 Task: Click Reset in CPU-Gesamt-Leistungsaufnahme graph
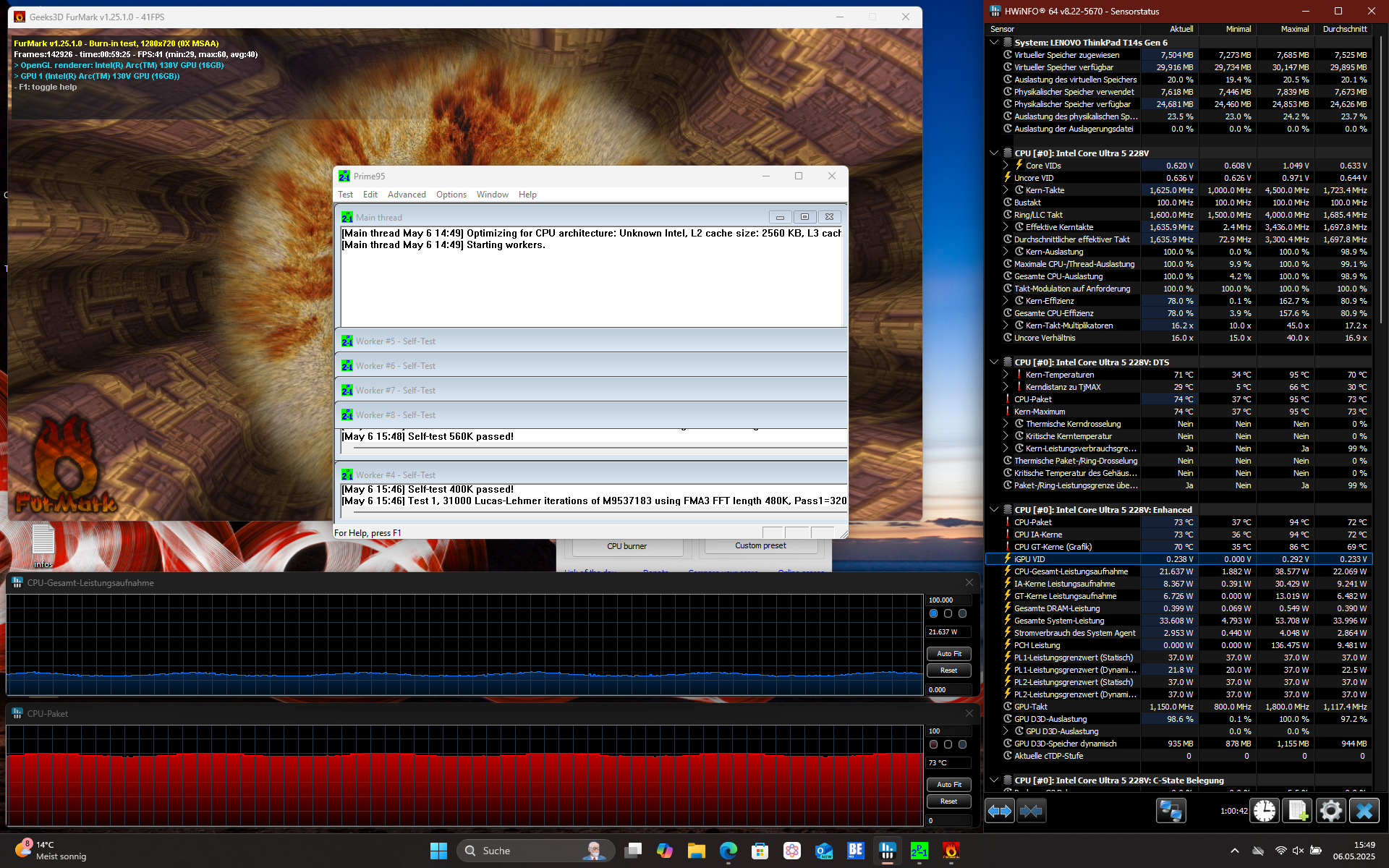coord(949,671)
